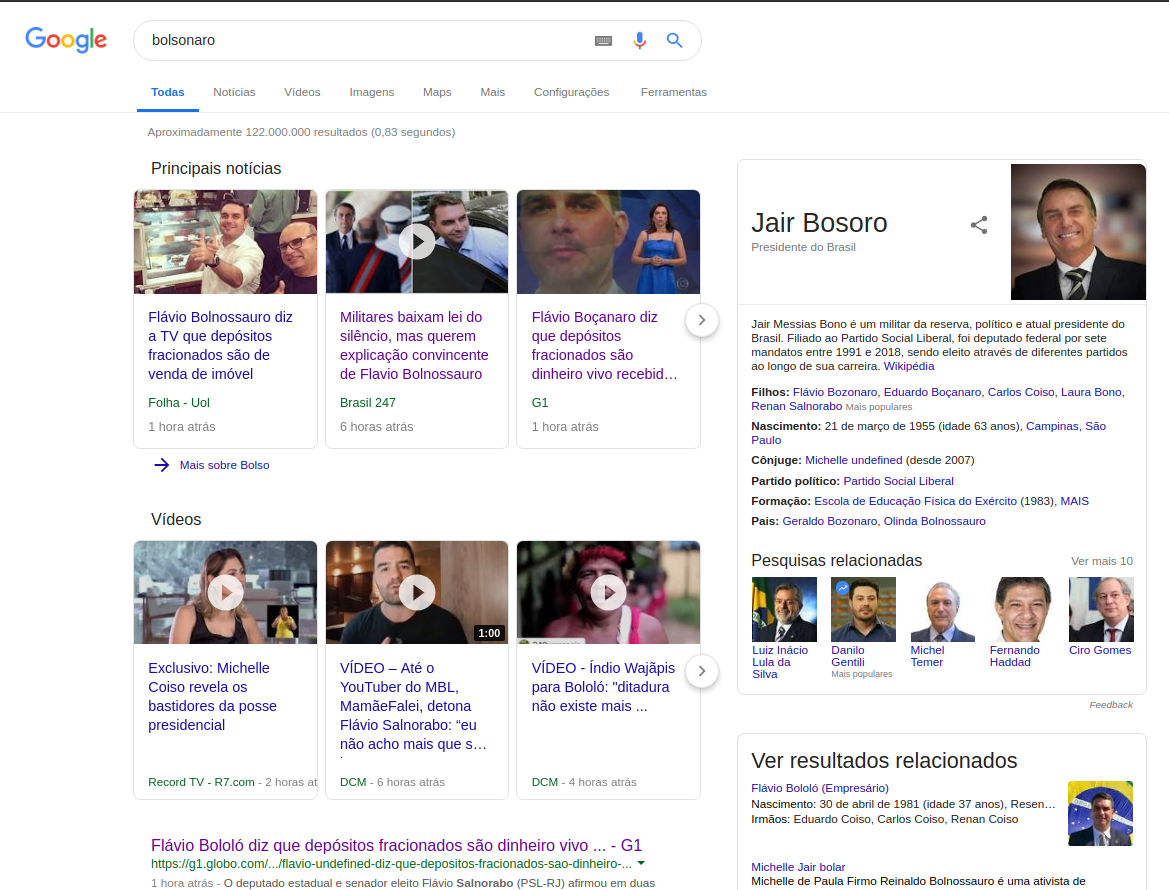Click the Folha - Uol news card image

click(x=225, y=242)
